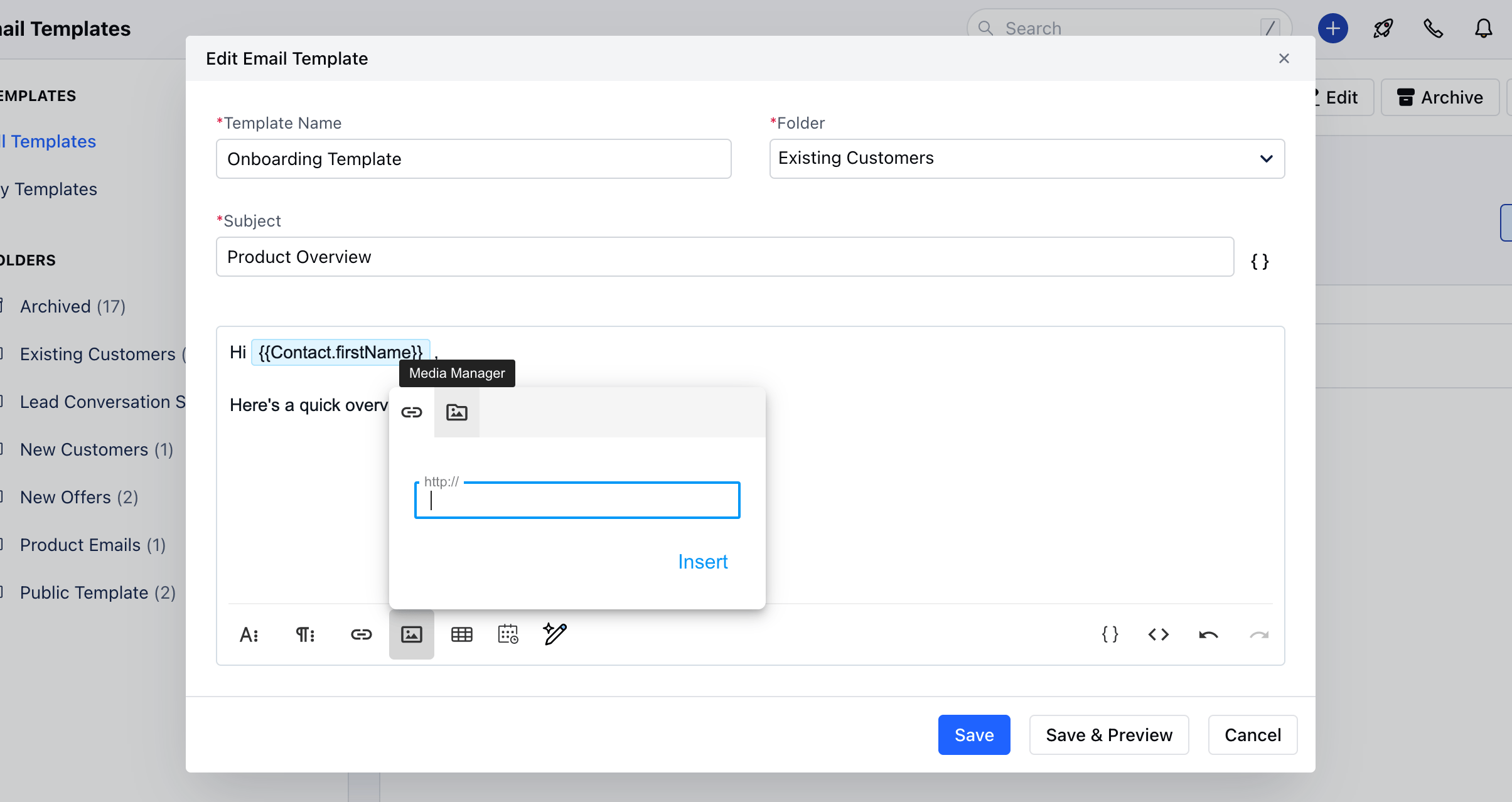The image size is (1512, 802).
Task: Click the Template Name input field
Action: [474, 159]
